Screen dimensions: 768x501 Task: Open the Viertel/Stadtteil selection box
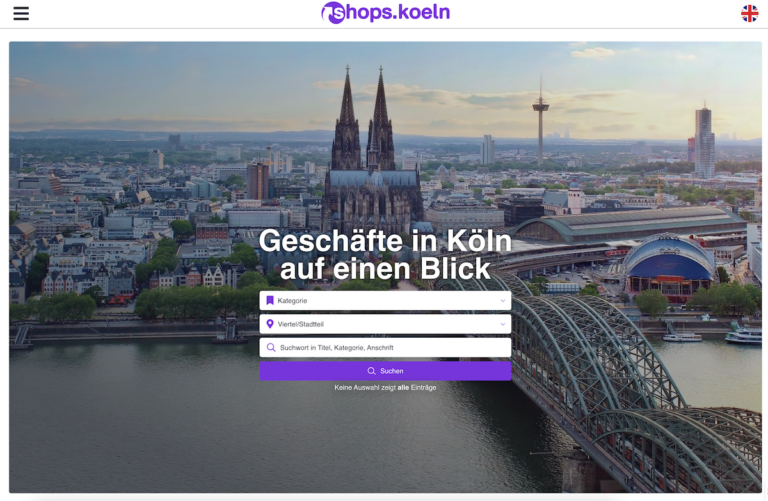pos(385,324)
